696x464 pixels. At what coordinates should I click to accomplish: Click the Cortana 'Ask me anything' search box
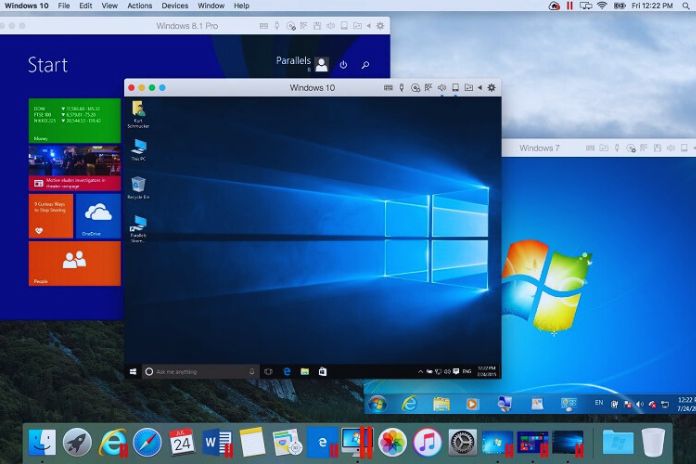pyautogui.click(x=200, y=372)
